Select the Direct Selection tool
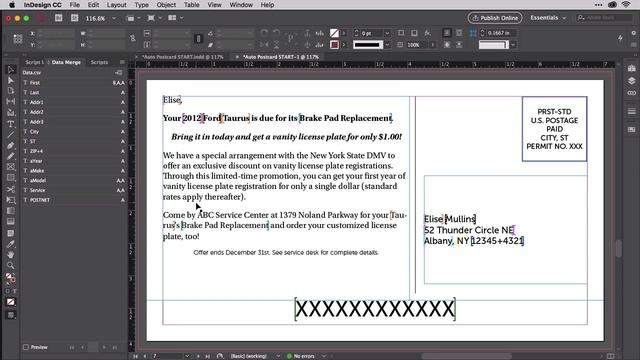This screenshot has width=640, height=360. 11,80
